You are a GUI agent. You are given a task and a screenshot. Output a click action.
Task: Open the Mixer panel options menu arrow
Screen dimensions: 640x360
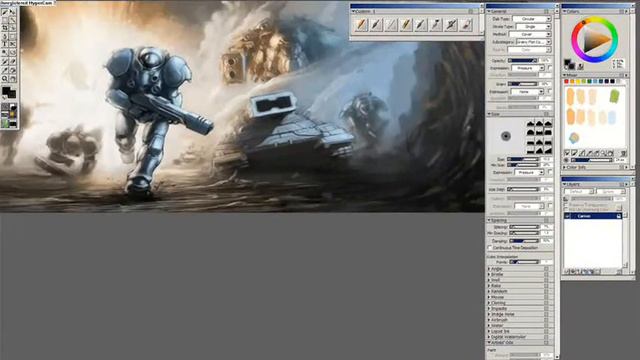[x=627, y=75]
